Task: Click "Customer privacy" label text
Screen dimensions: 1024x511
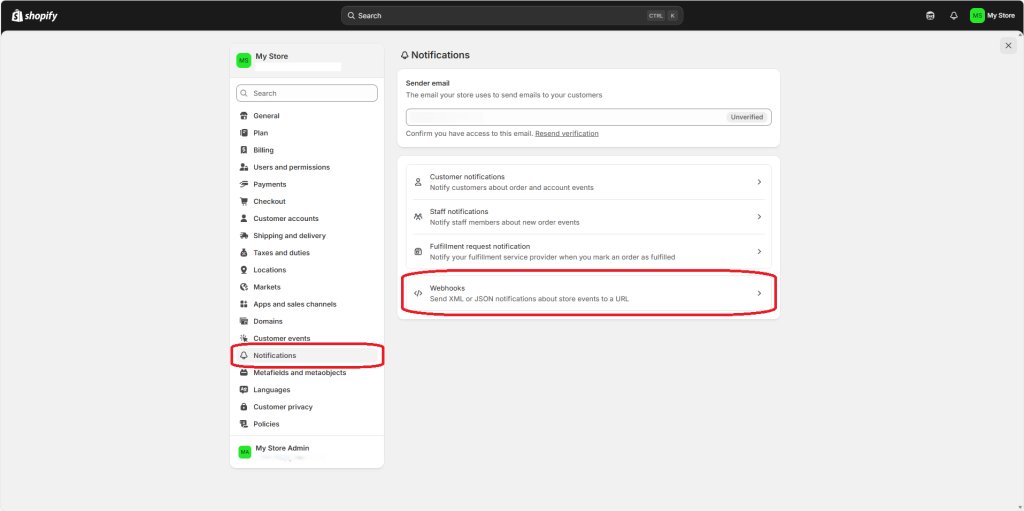Action: coord(283,406)
